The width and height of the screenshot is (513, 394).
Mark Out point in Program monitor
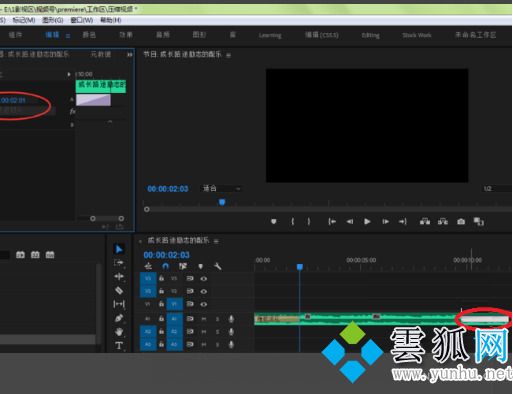tap(309, 221)
